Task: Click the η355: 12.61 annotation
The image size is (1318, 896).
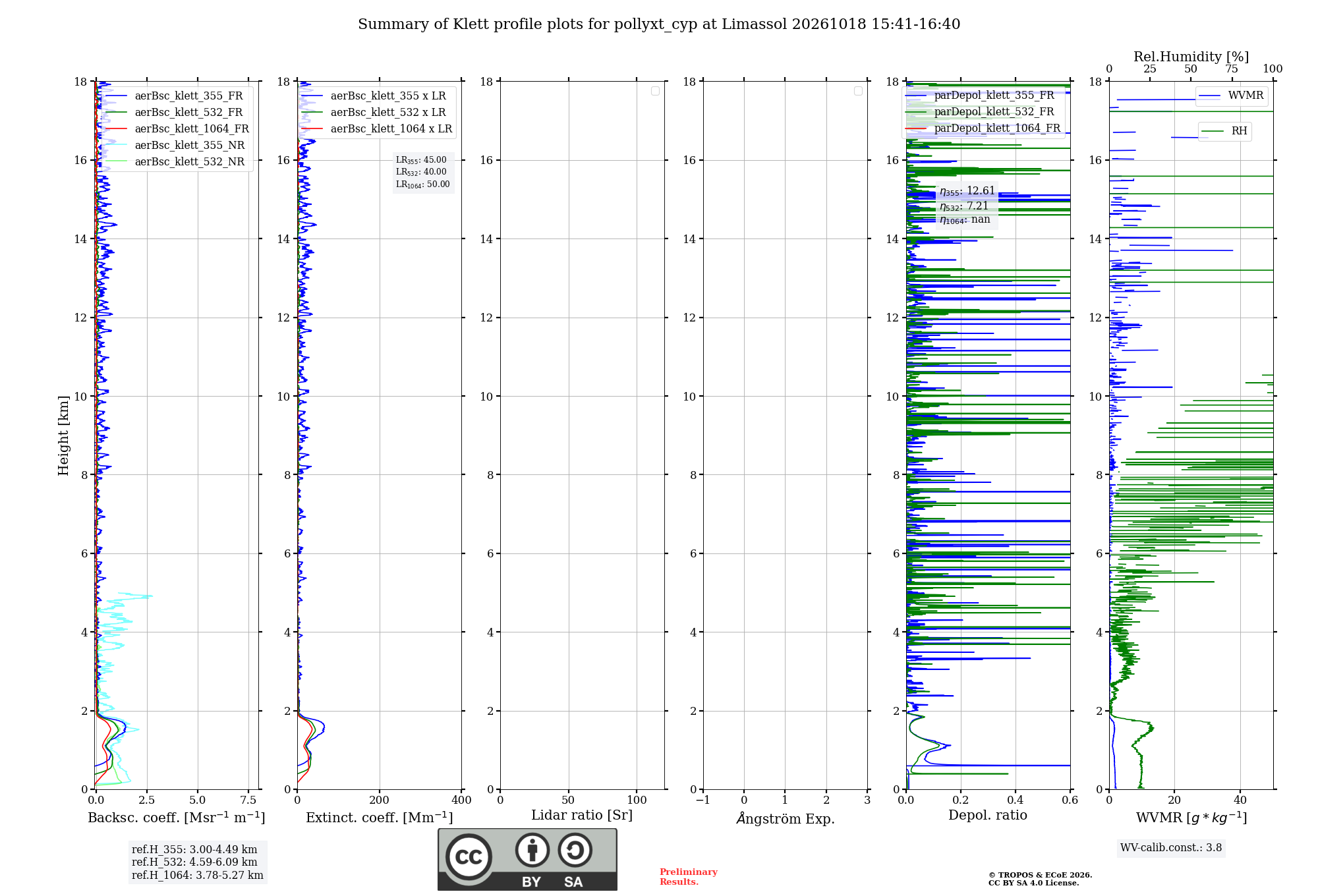Action: [967, 191]
